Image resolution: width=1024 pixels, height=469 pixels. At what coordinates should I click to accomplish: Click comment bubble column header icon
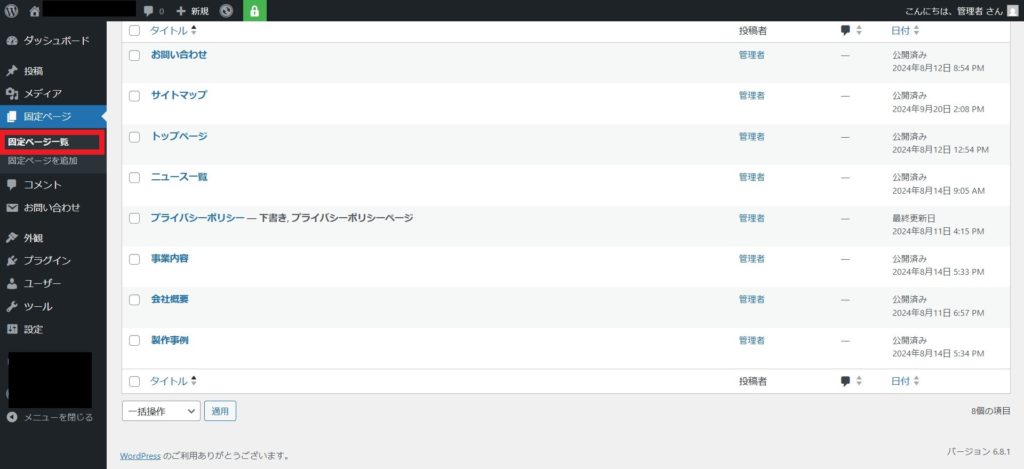[845, 31]
